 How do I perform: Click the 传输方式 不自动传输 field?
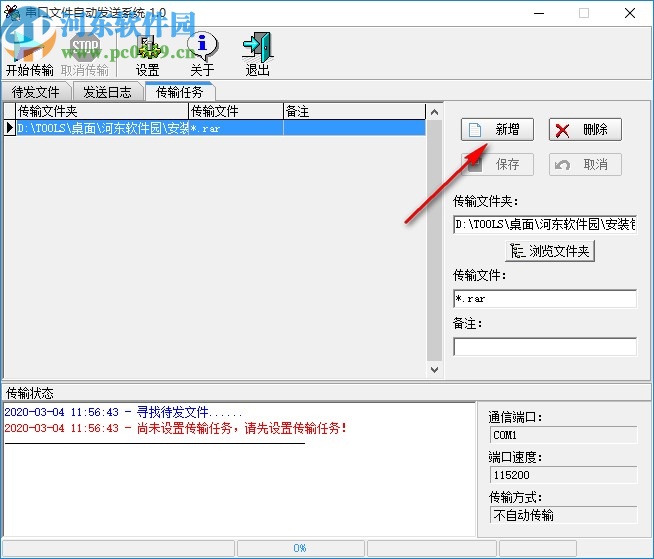tap(563, 515)
